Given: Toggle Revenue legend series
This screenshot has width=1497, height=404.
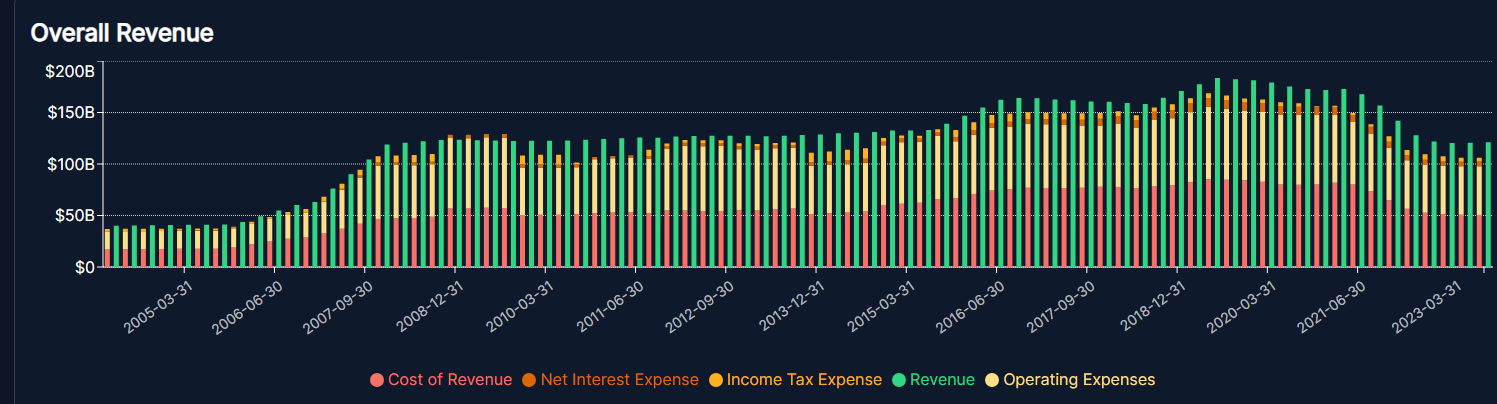Looking at the screenshot, I should pyautogui.click(x=932, y=380).
